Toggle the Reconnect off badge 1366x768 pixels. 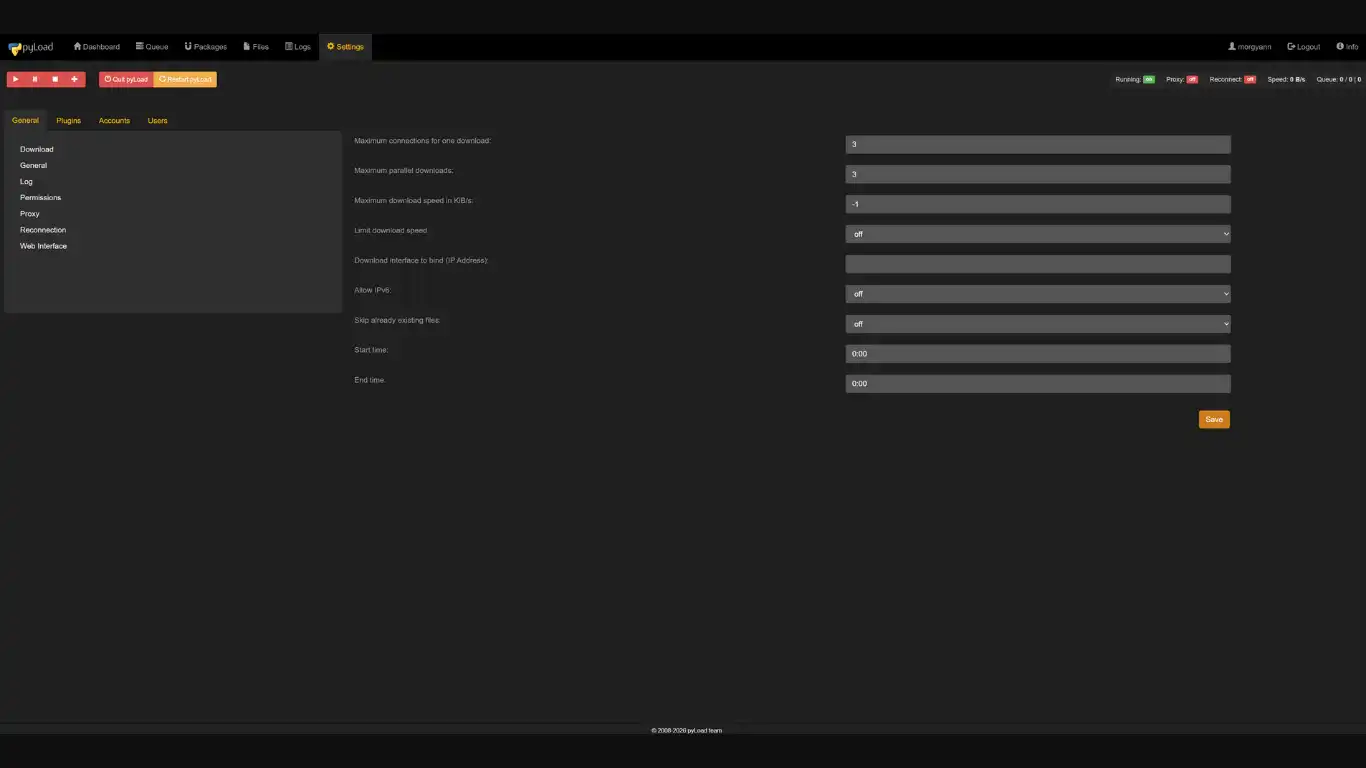tap(1250, 79)
